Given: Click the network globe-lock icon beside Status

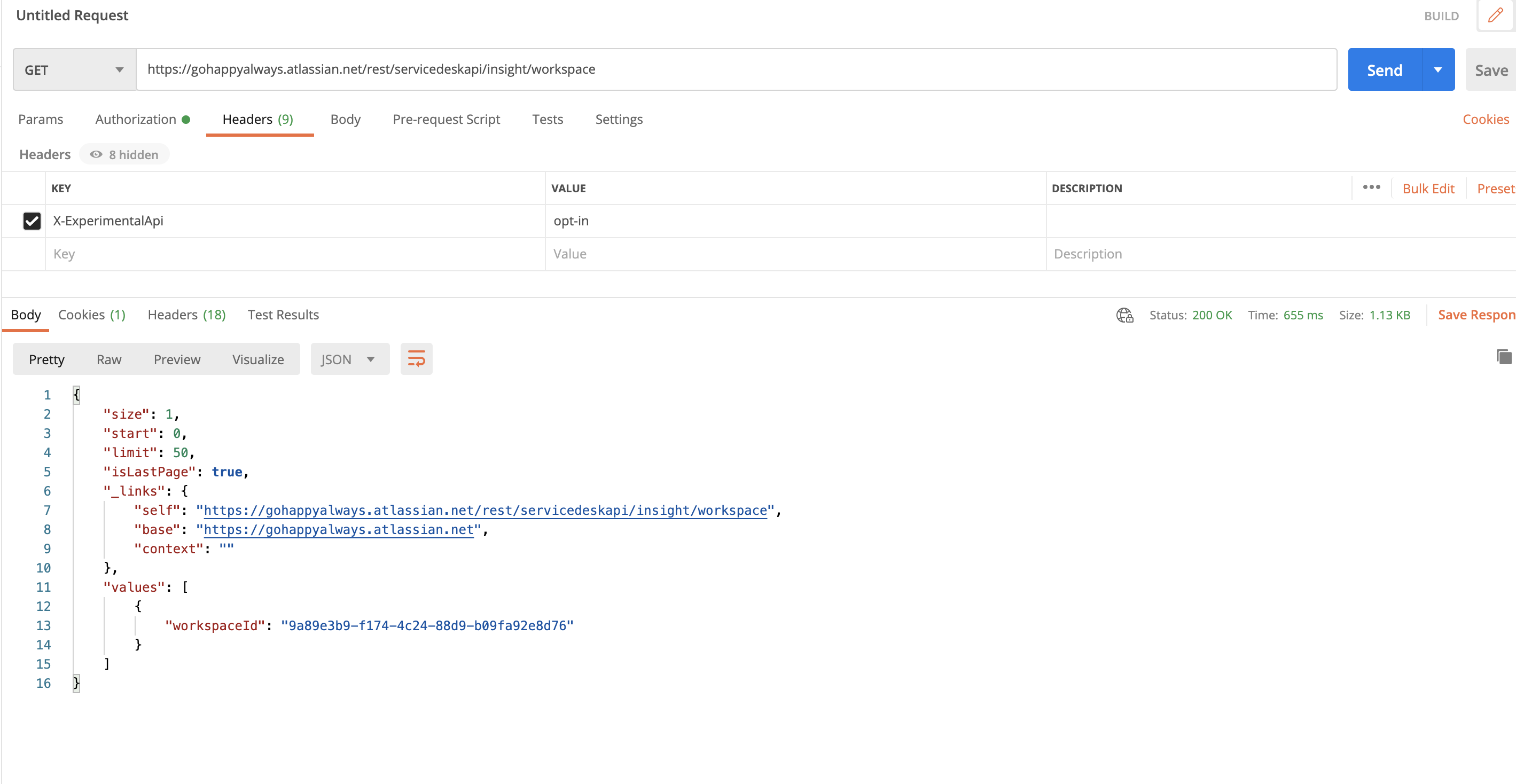Looking at the screenshot, I should tap(1124, 315).
